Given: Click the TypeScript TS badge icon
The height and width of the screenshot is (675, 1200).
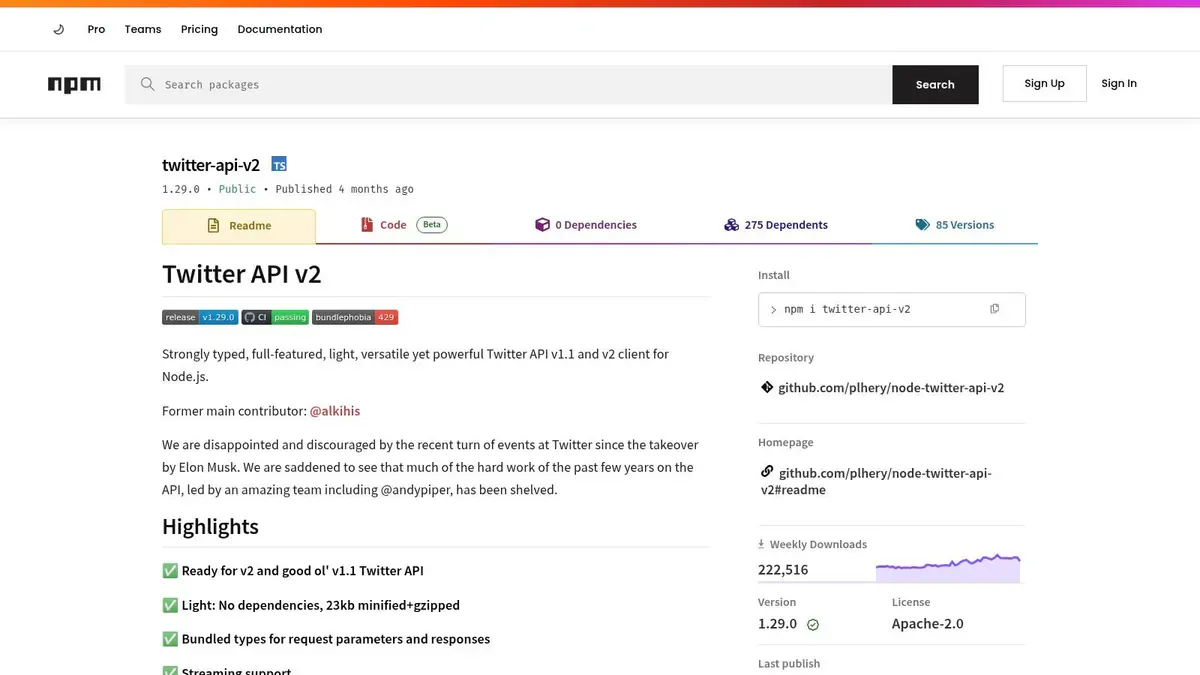Looking at the screenshot, I should click(x=279, y=165).
